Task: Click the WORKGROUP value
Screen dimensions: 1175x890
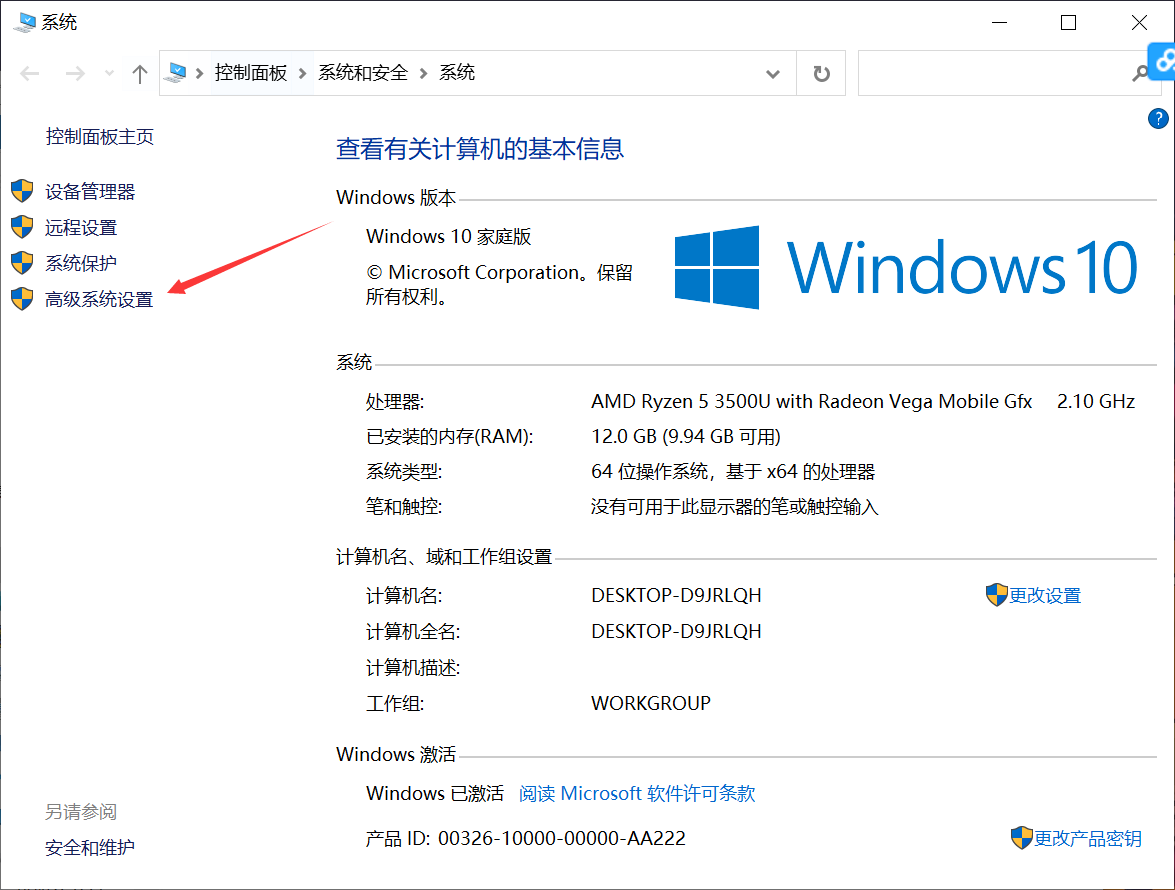Action: coord(650,703)
